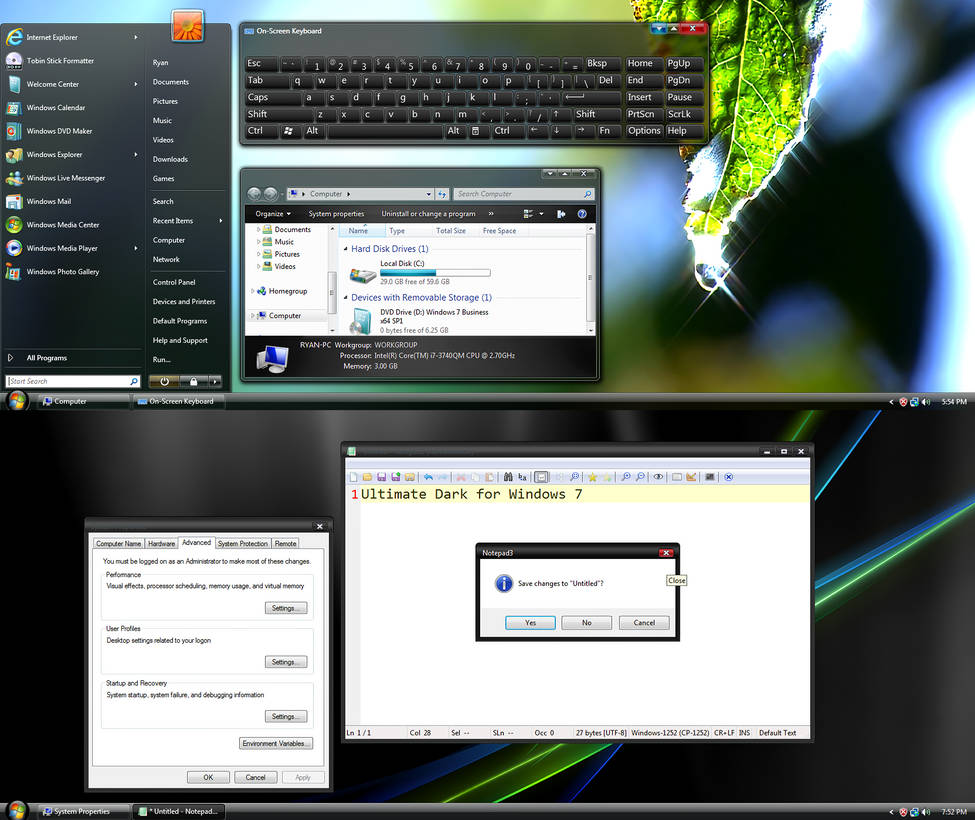Viewport: 975px width, 820px height.
Task: Refresh Explorer using the refresh icon
Action: [441, 193]
